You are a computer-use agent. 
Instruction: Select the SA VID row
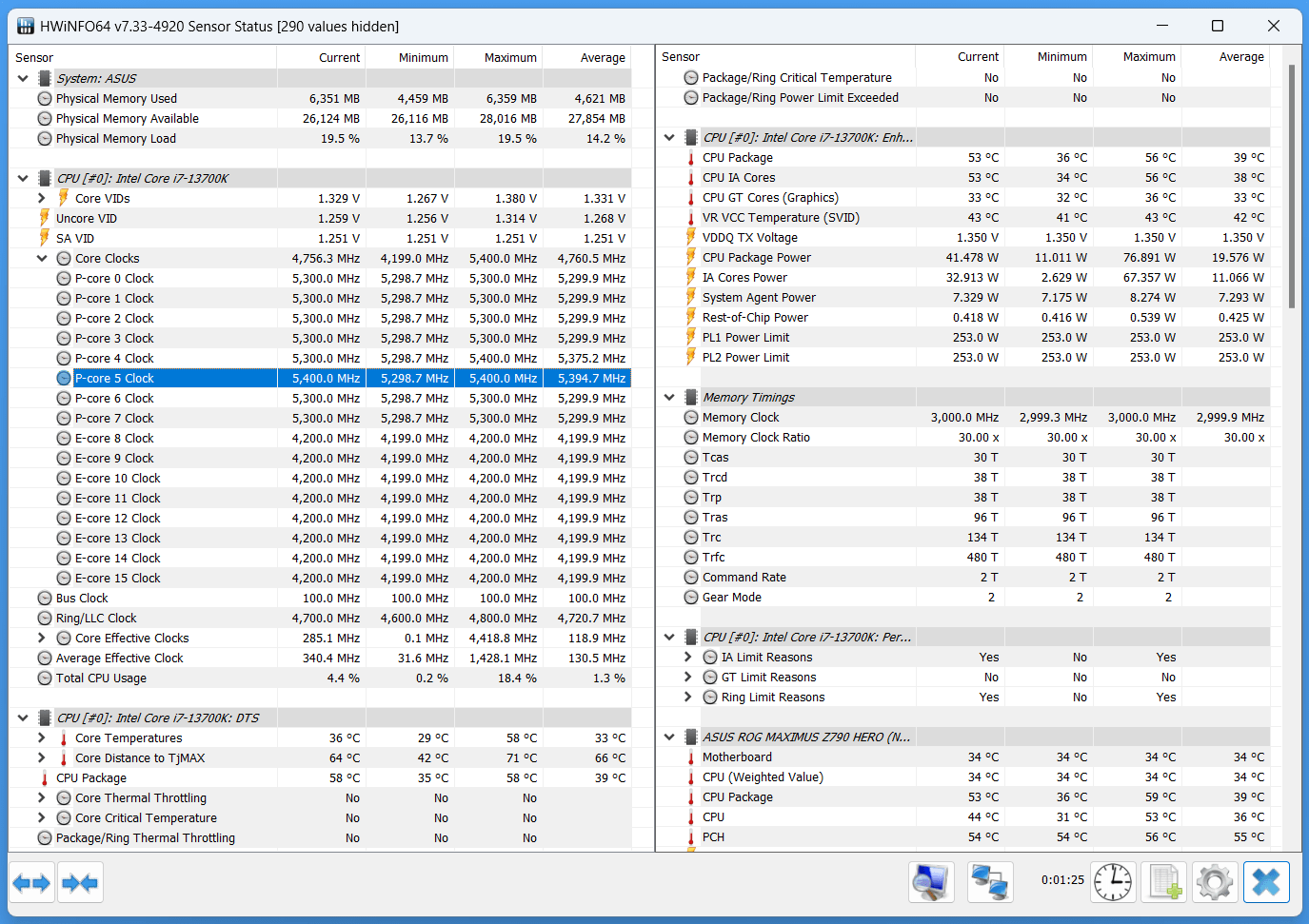320,238
